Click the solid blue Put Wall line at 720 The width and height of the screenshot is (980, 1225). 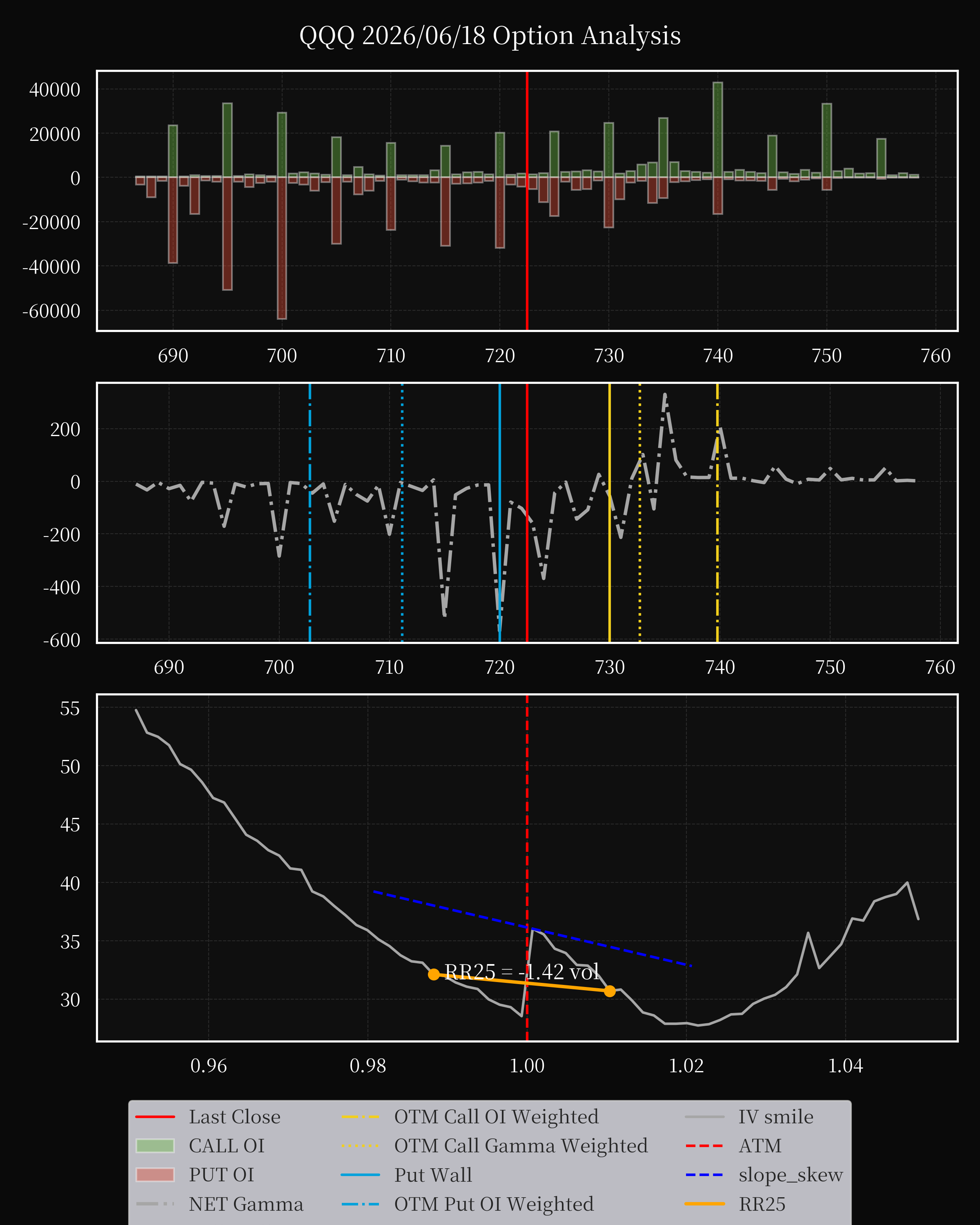(x=499, y=512)
